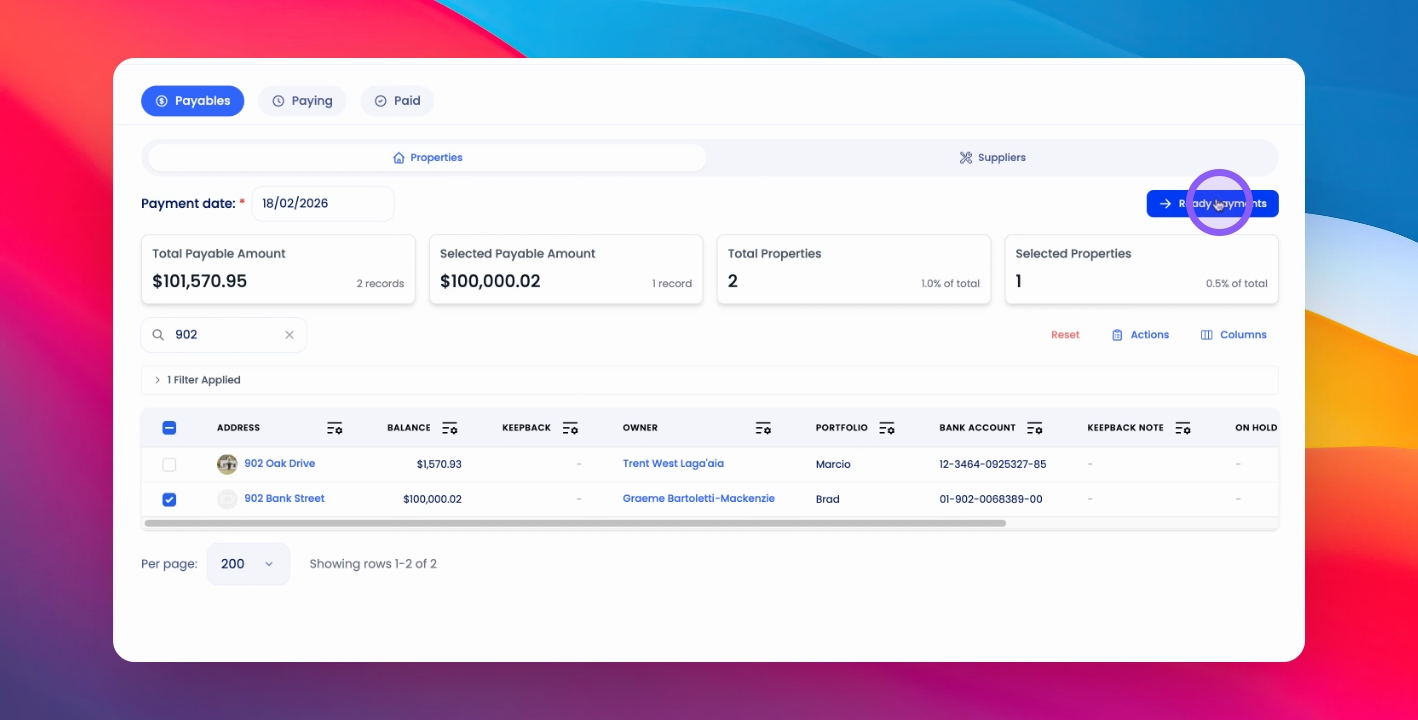This screenshot has width=1418, height=720.
Task: Click the Selected Payable Amount card
Action: pyautogui.click(x=566, y=269)
